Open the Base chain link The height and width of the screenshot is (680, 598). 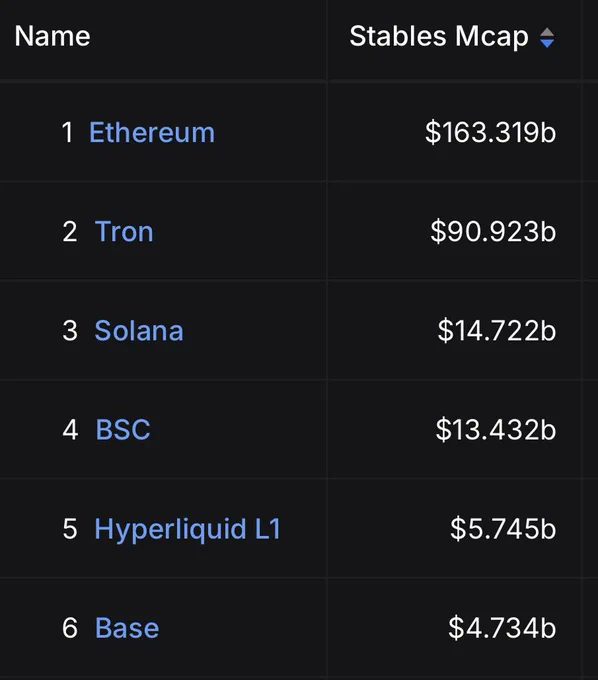[127, 628]
